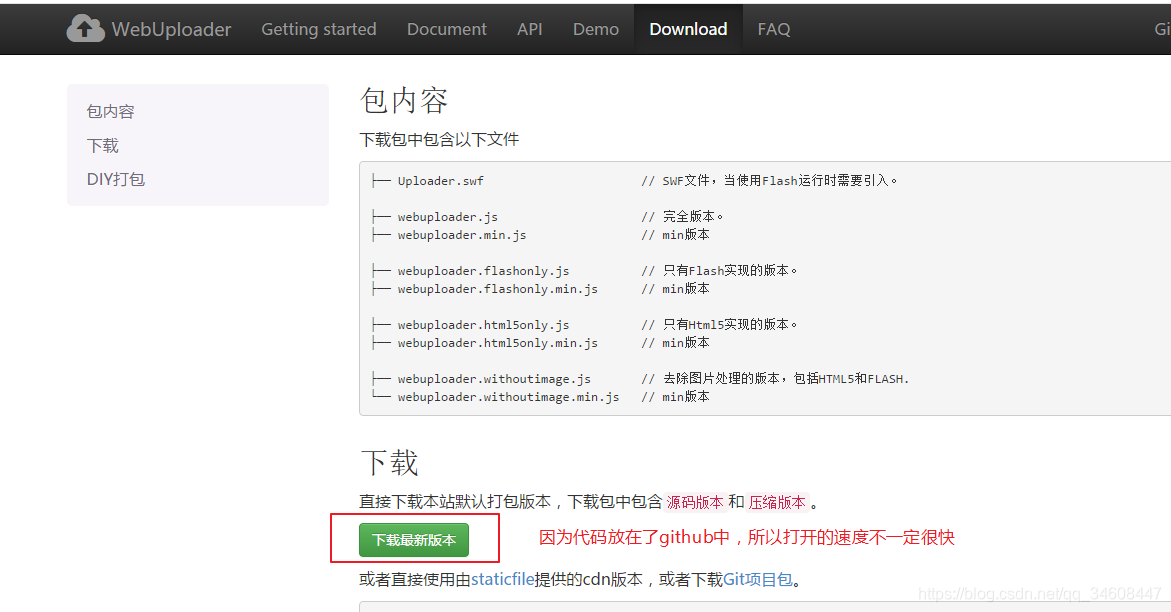Click the 下载 main heading
This screenshot has height=612, width=1171.
(389, 463)
